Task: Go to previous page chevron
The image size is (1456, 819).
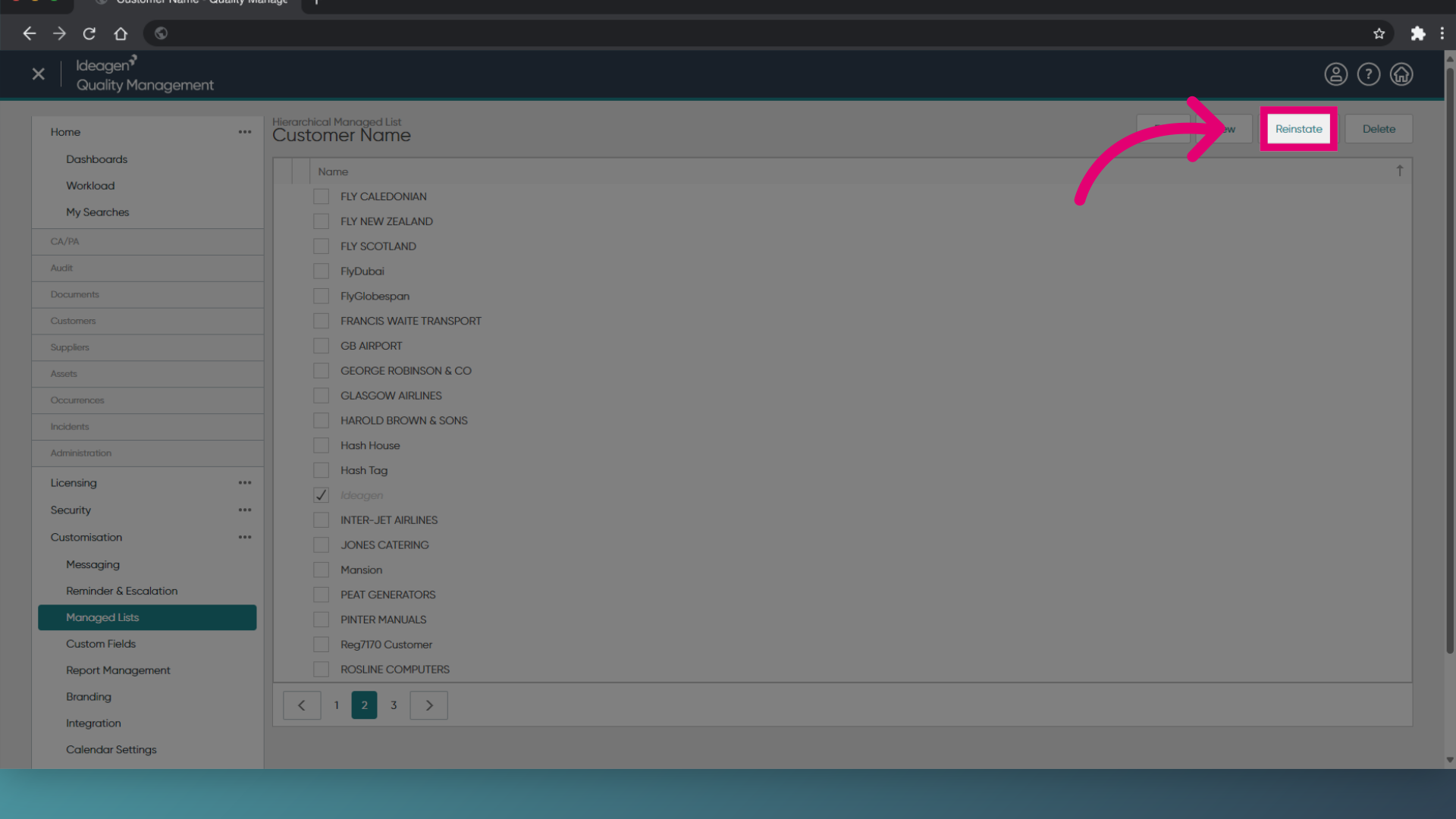Action: coord(302,705)
